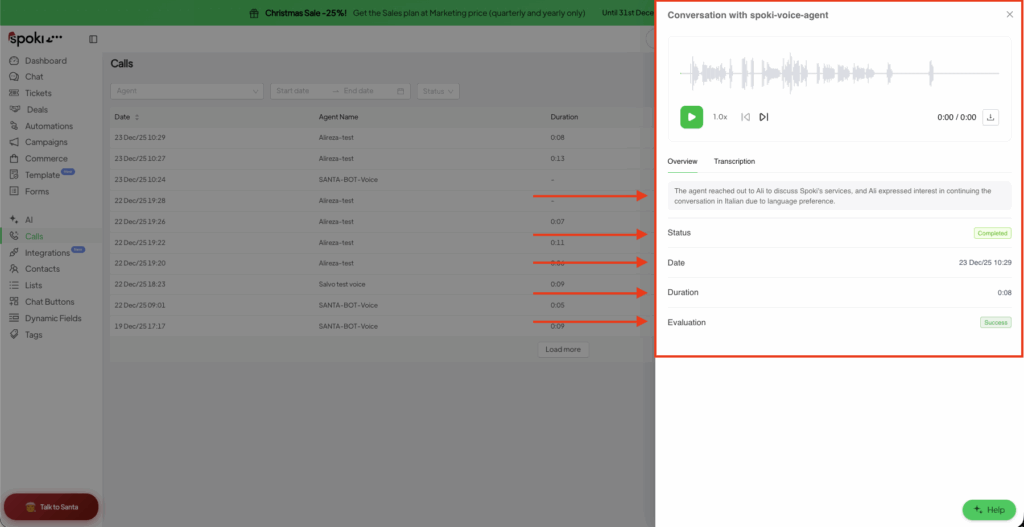Click the Talk to Santa button

[51, 507]
